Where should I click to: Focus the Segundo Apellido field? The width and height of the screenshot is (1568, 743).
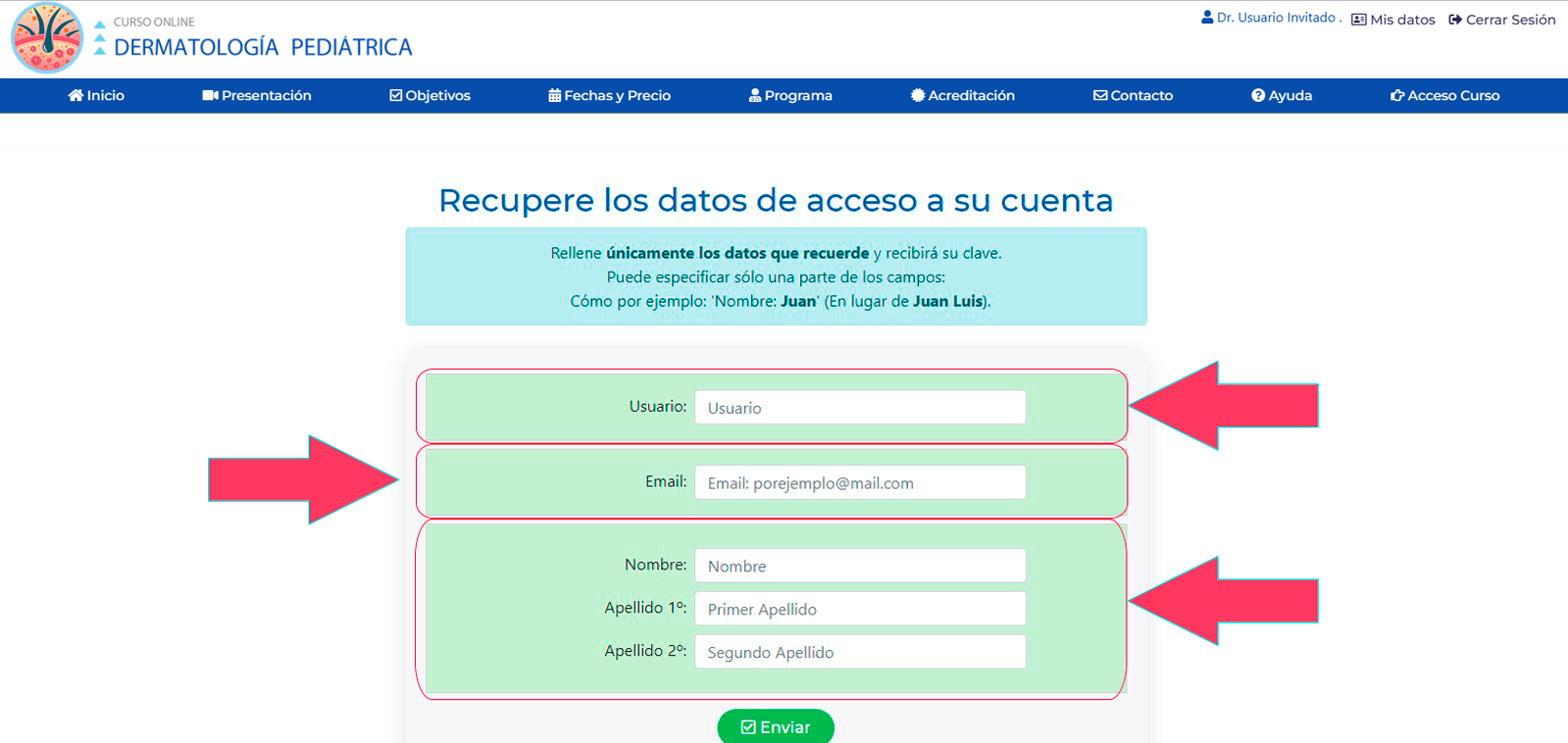pos(860,652)
